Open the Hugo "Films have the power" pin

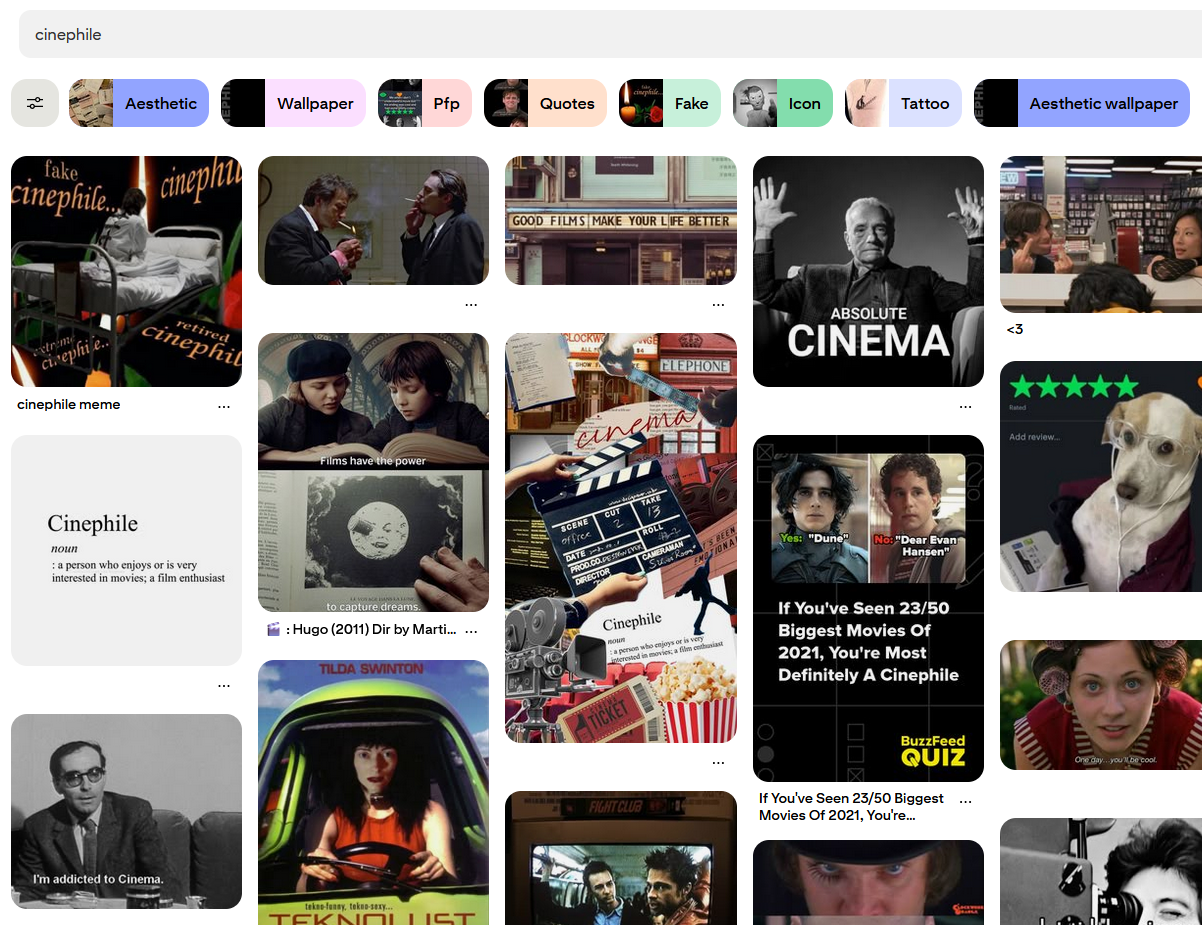pyautogui.click(x=373, y=472)
